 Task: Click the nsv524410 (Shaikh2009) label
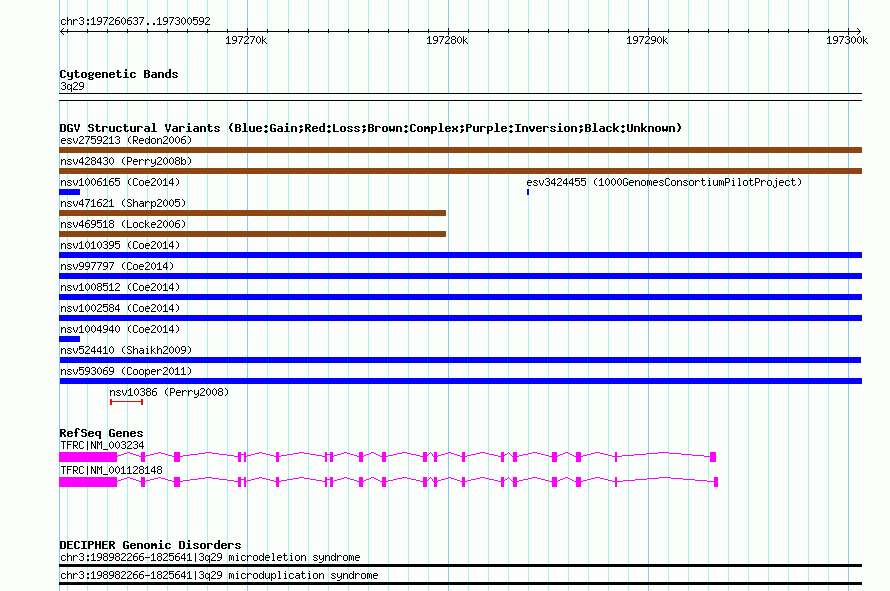pyautogui.click(x=126, y=350)
